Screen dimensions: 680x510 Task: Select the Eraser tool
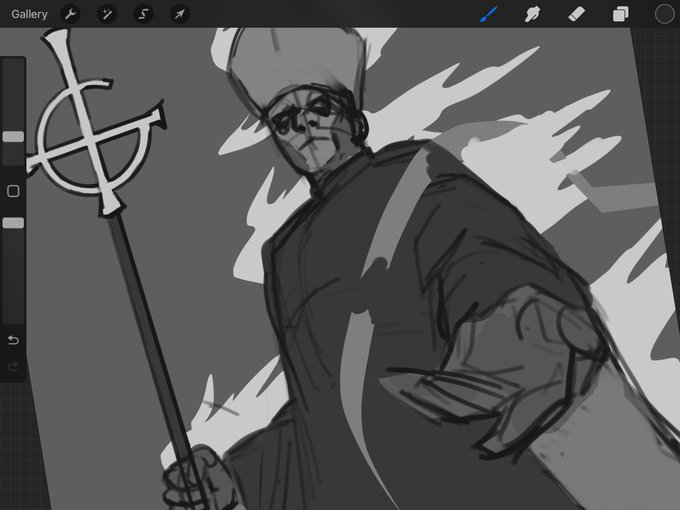576,14
